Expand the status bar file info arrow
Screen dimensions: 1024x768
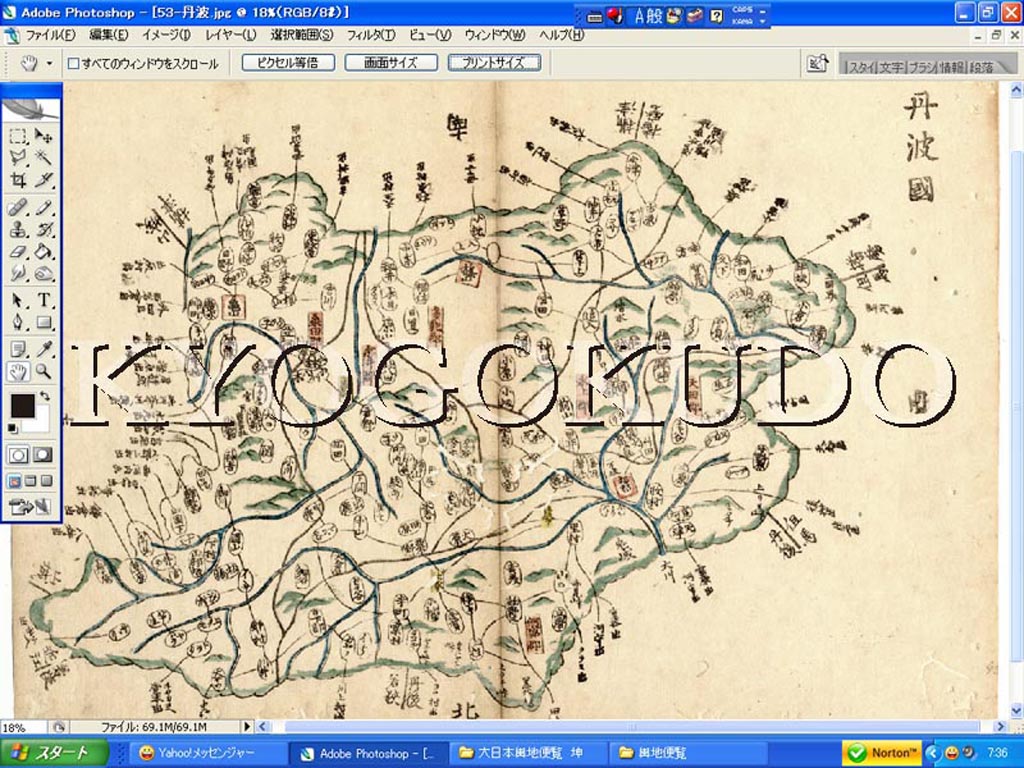click(248, 727)
